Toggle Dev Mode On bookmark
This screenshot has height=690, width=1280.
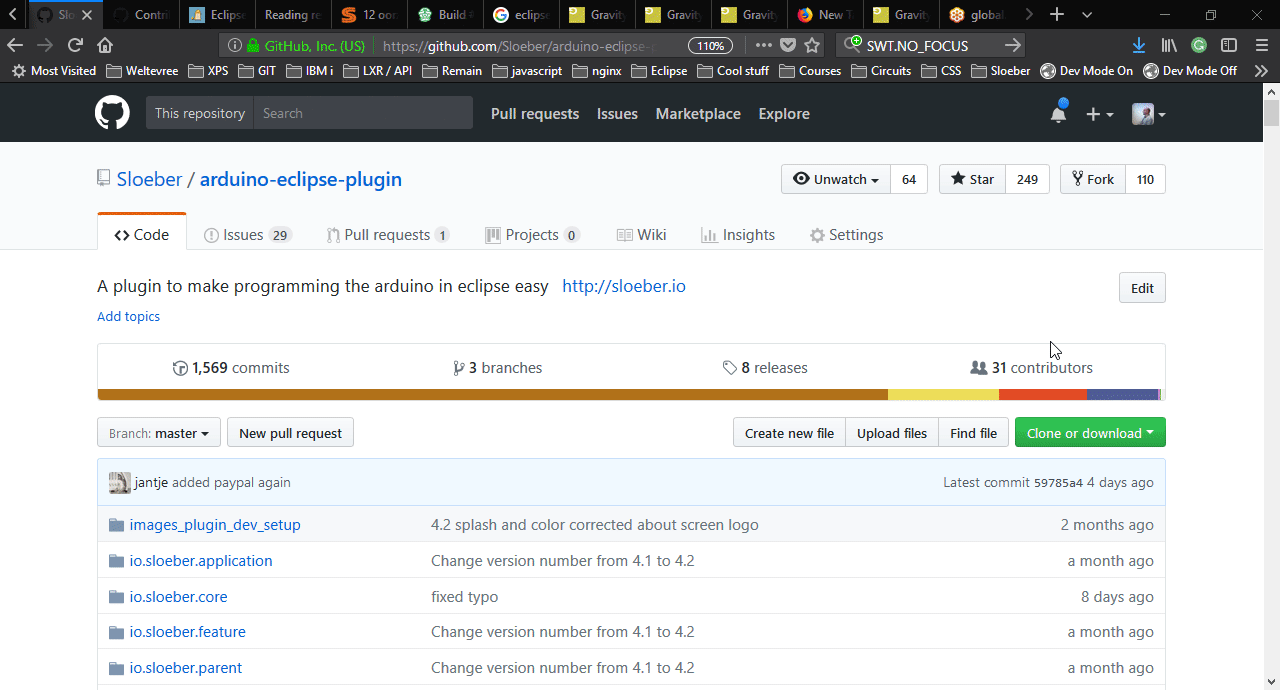point(1087,71)
